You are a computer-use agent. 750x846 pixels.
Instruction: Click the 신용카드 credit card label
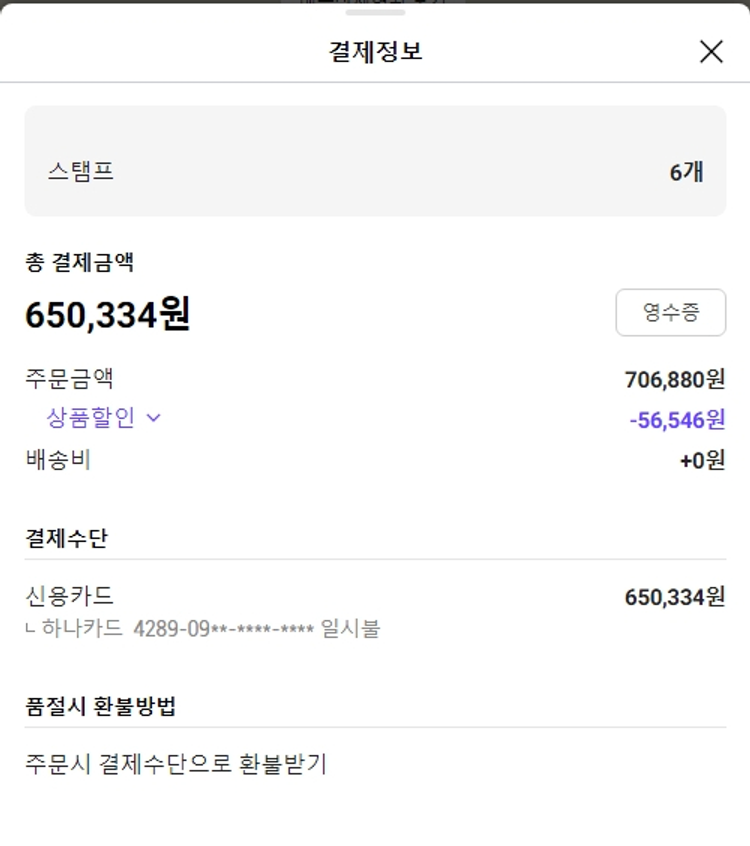coord(69,597)
